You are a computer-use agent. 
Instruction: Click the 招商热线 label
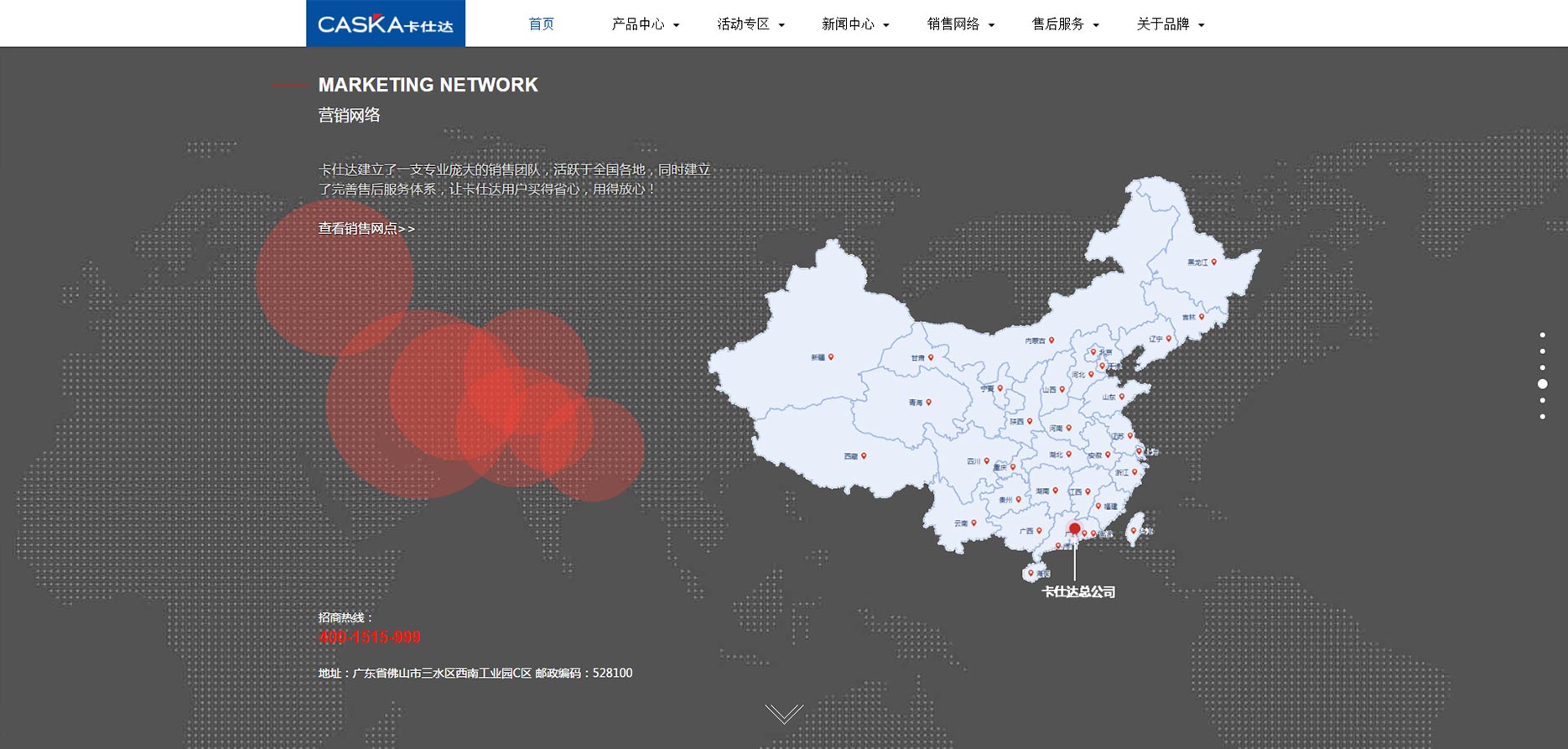pyautogui.click(x=345, y=617)
